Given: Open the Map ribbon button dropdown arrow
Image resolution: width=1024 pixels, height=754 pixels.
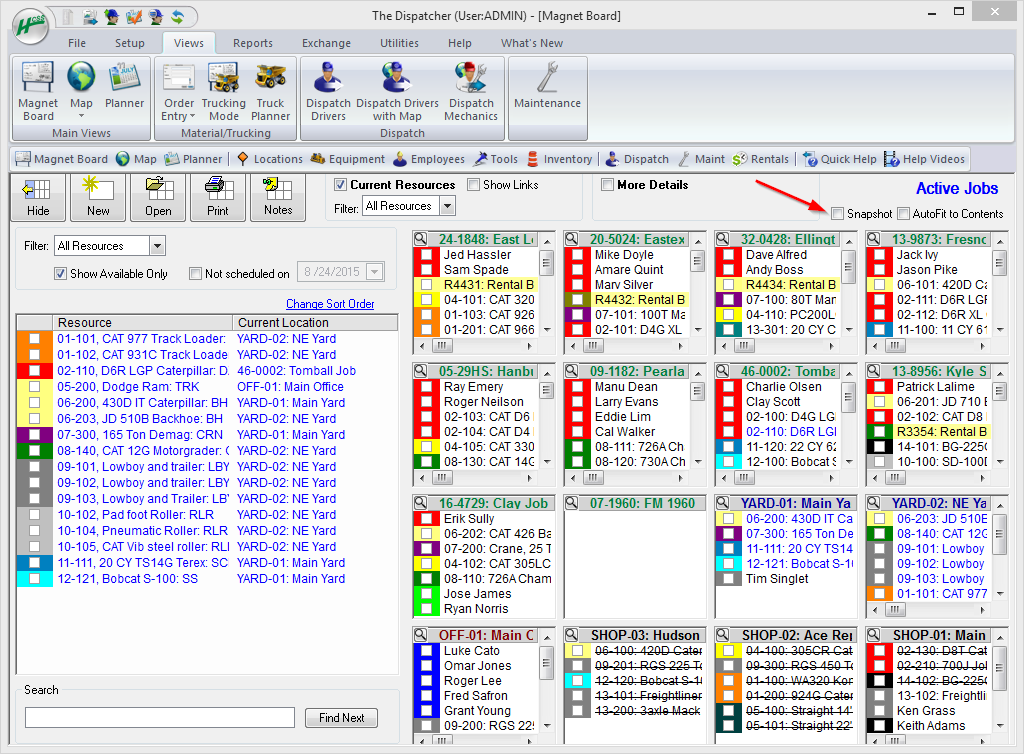Looking at the screenshot, I should pos(81,117).
